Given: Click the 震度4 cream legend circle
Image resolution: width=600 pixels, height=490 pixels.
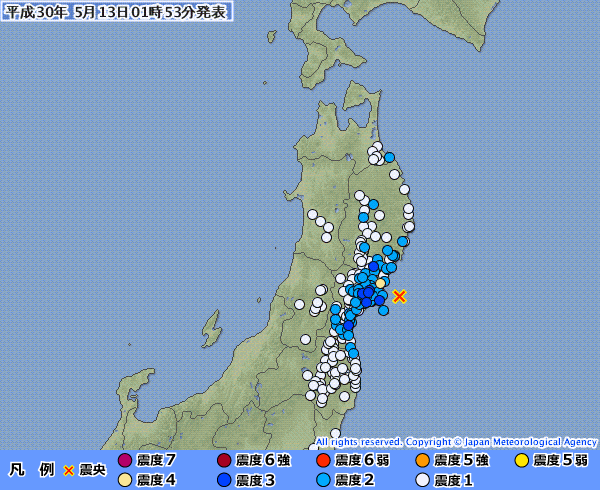Looking at the screenshot, I should pos(125,480).
